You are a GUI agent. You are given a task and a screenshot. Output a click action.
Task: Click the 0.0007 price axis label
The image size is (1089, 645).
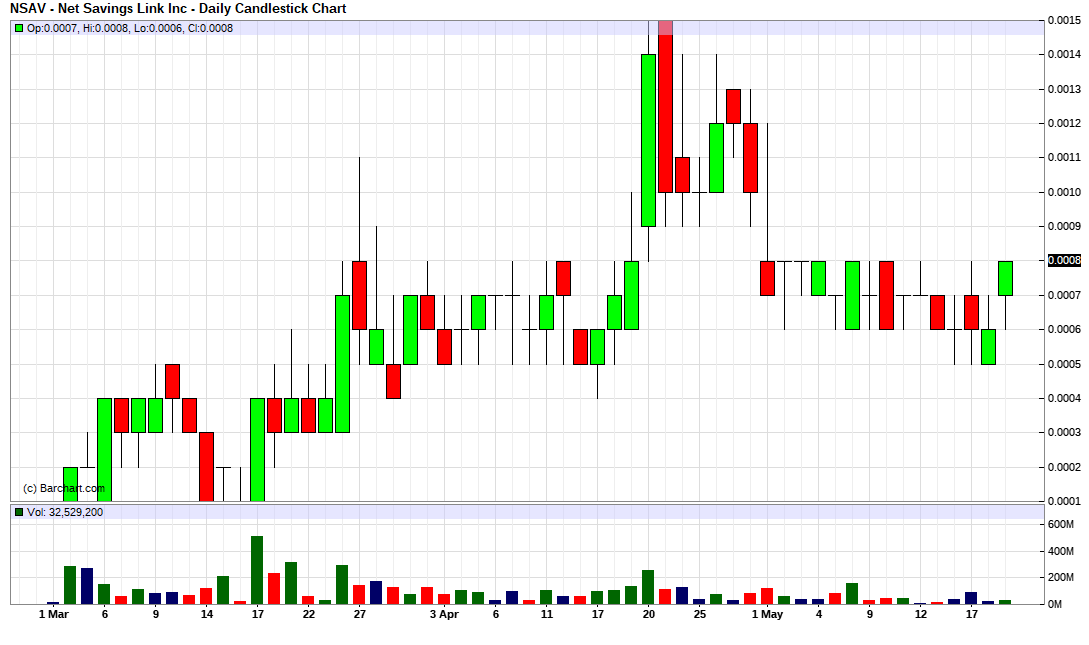coord(1064,295)
